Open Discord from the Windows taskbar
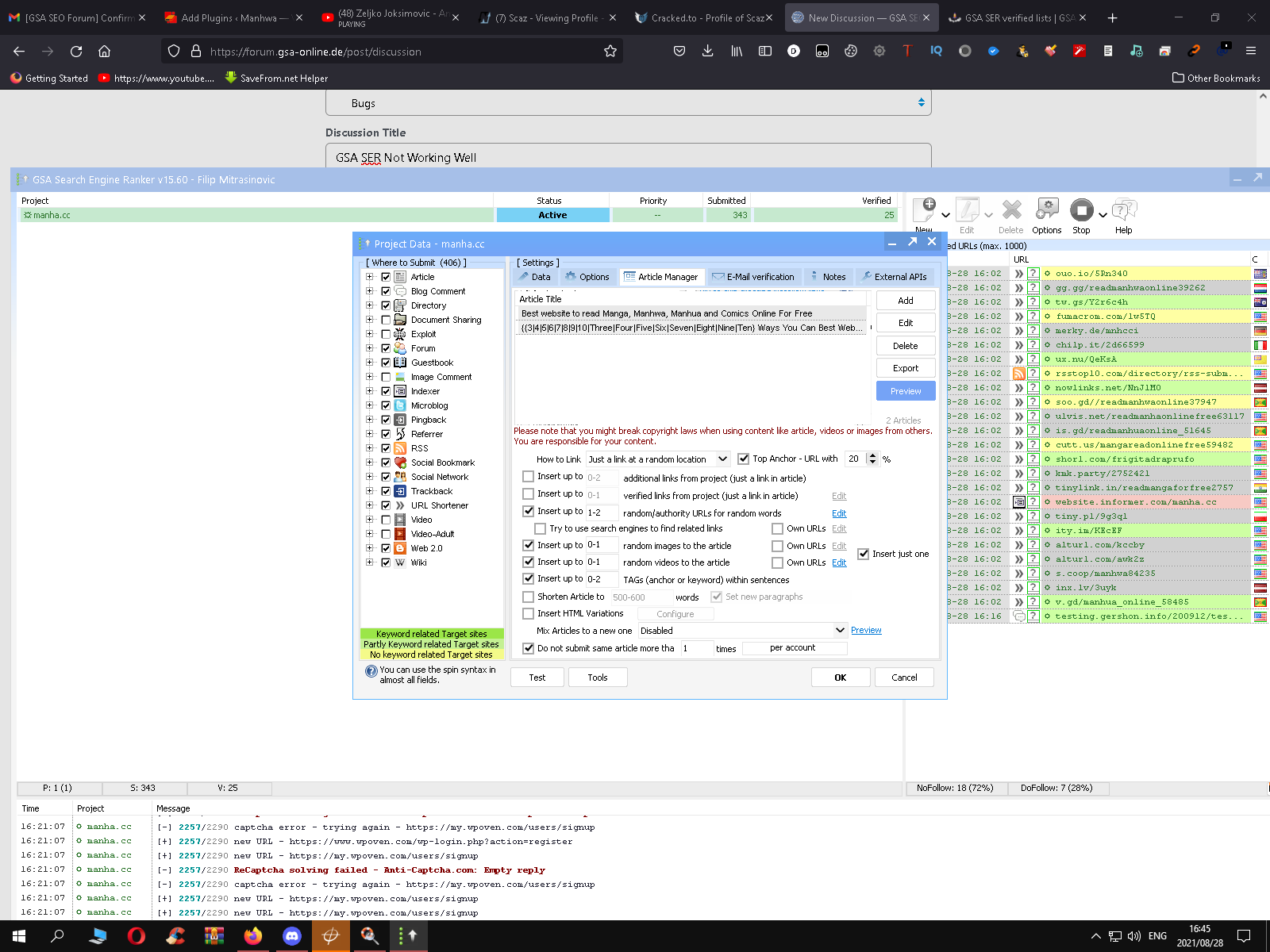1270x952 pixels. pyautogui.click(x=292, y=936)
